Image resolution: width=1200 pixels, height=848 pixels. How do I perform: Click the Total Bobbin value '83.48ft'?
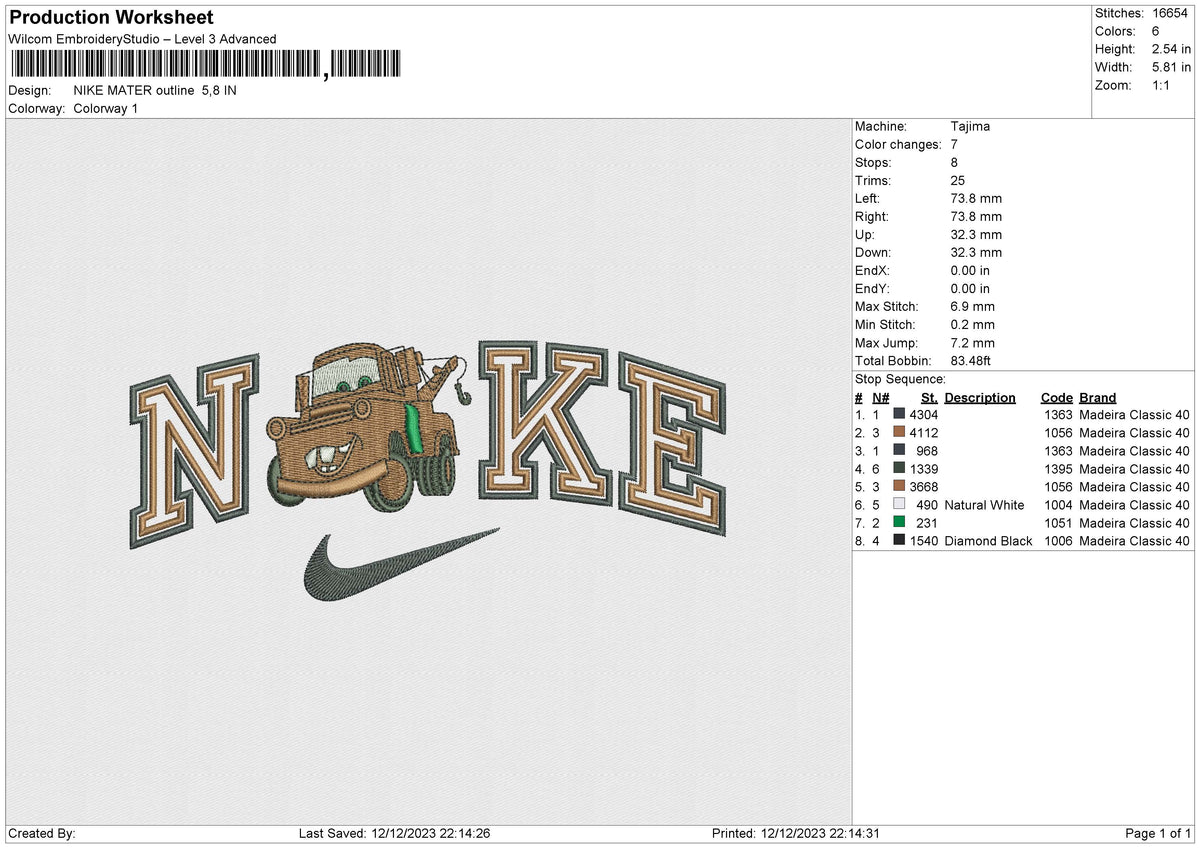click(971, 361)
